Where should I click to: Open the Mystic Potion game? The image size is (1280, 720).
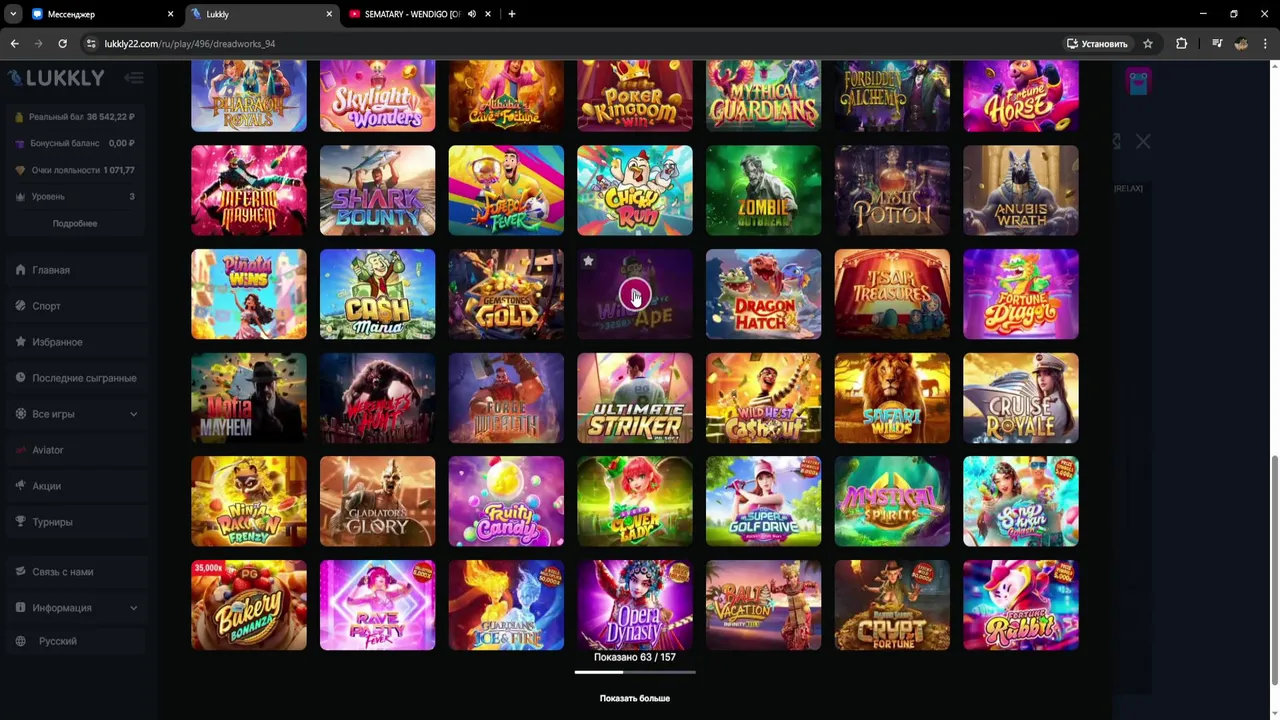[892, 190]
